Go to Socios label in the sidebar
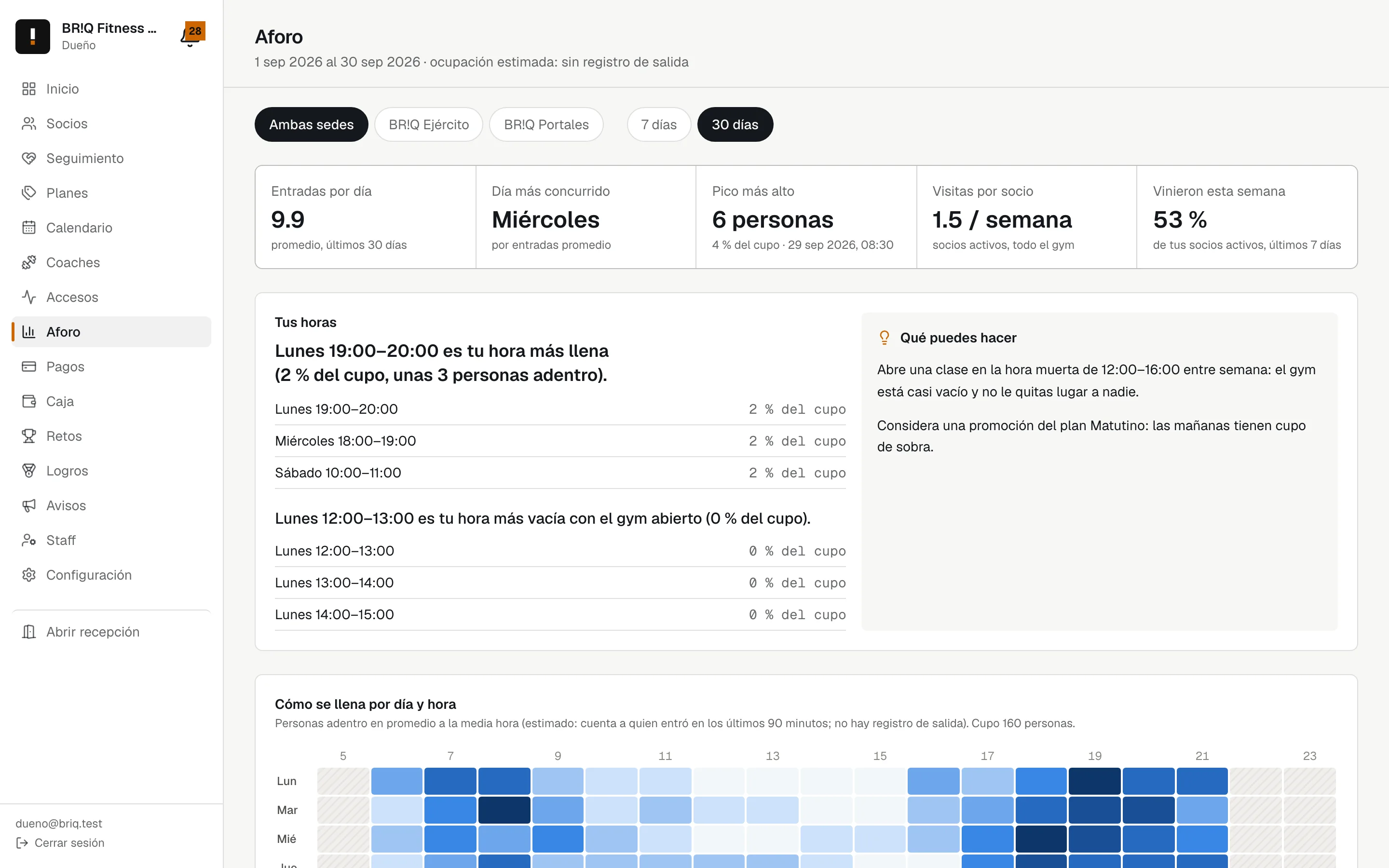Viewport: 1389px width, 868px height. pos(67,123)
